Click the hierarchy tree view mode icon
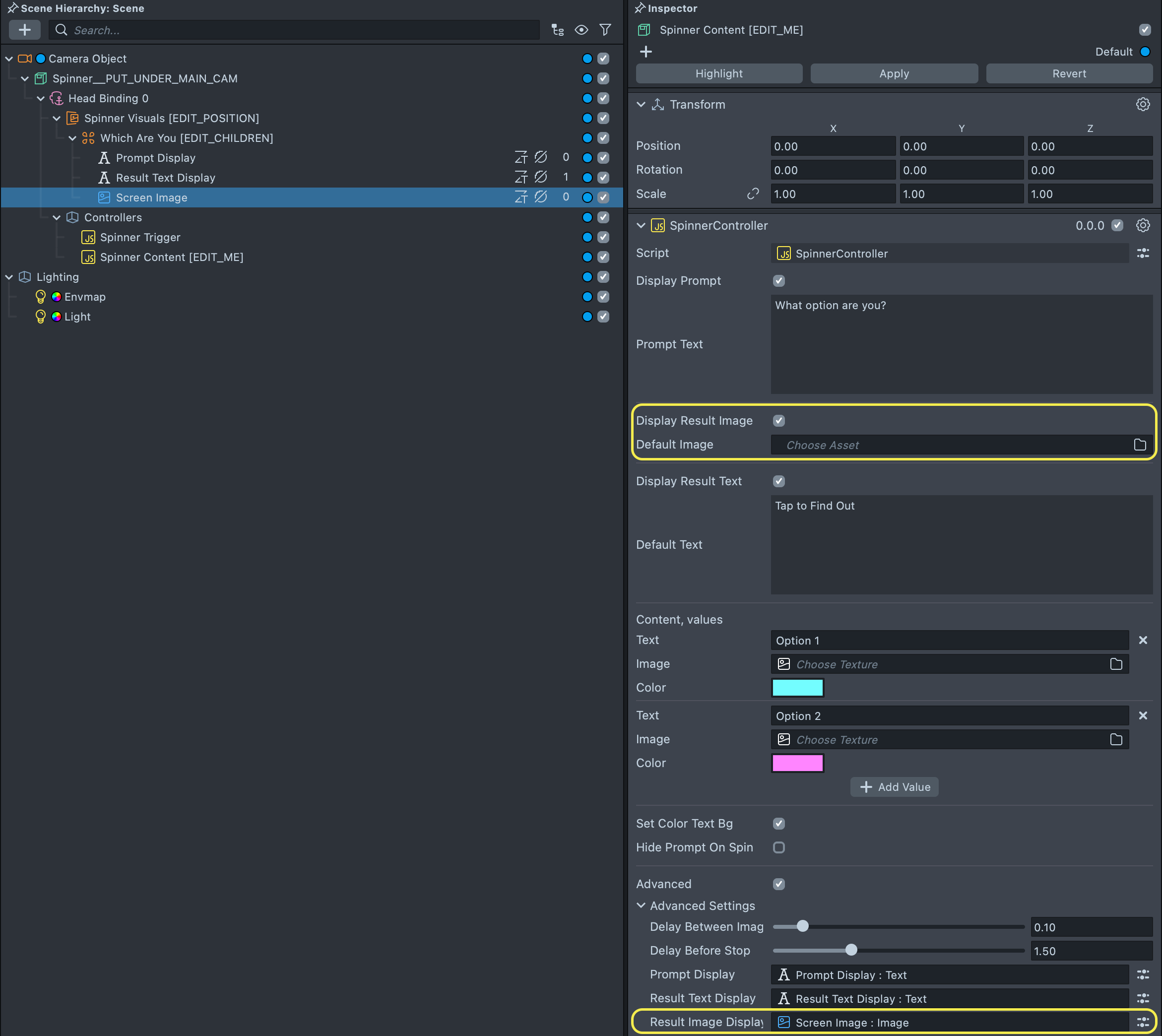1162x1036 pixels. coord(557,30)
